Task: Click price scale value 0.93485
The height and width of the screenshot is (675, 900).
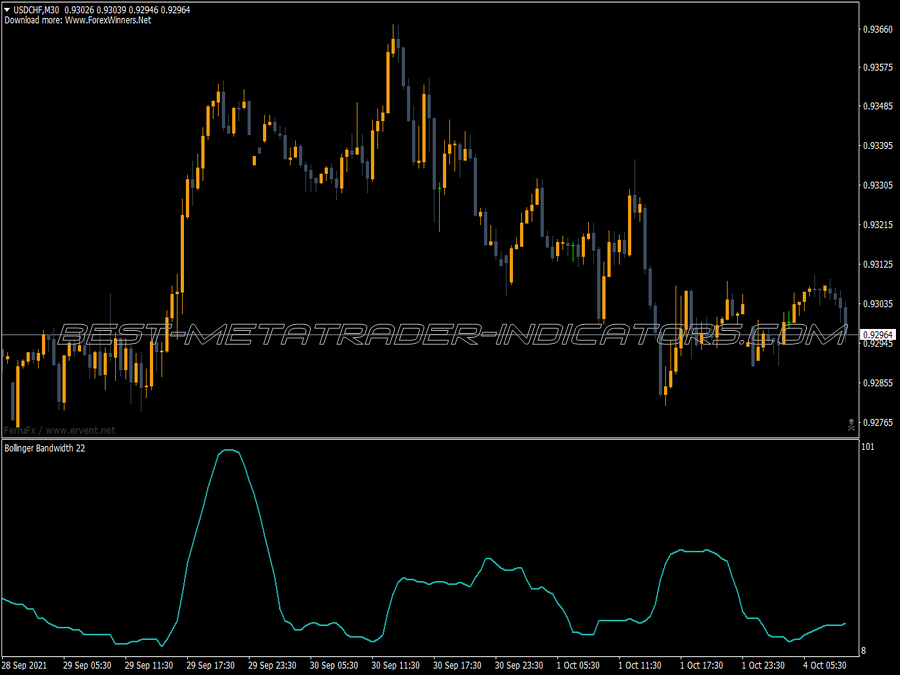Action: [x=878, y=106]
